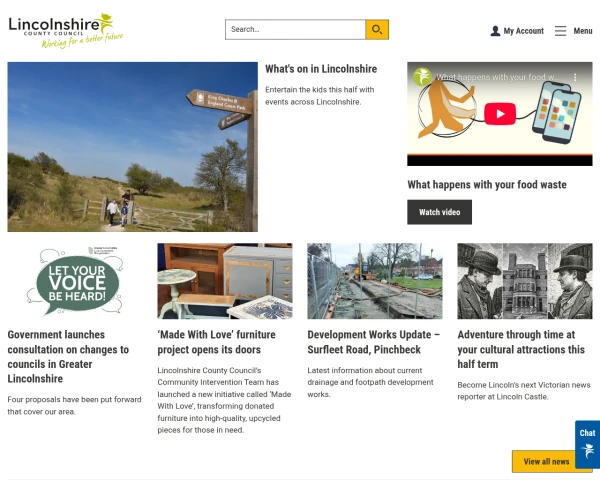Play the food waste YouTube video
Viewport: 600px width, 480px height.
coord(500,114)
